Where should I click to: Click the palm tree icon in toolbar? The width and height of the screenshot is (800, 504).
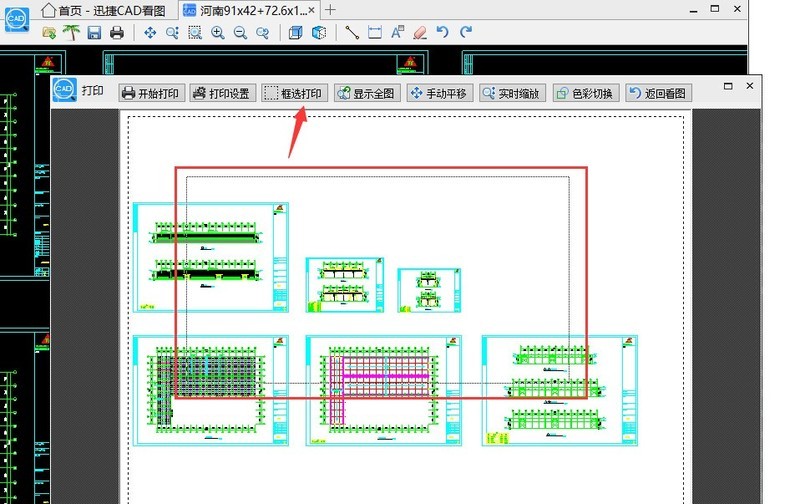pos(71,33)
